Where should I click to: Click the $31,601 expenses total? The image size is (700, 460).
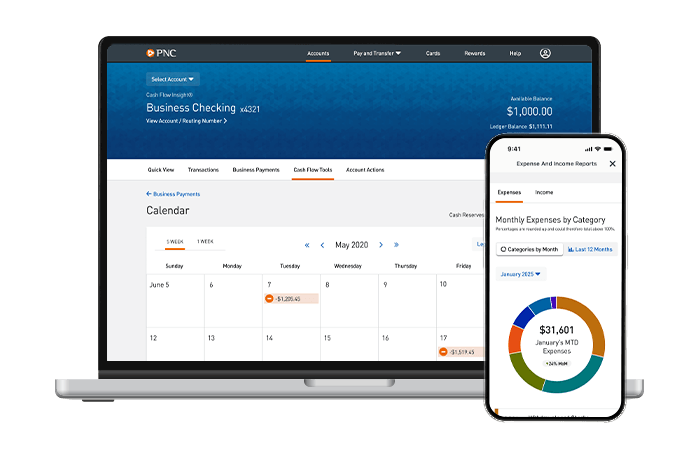(556, 330)
